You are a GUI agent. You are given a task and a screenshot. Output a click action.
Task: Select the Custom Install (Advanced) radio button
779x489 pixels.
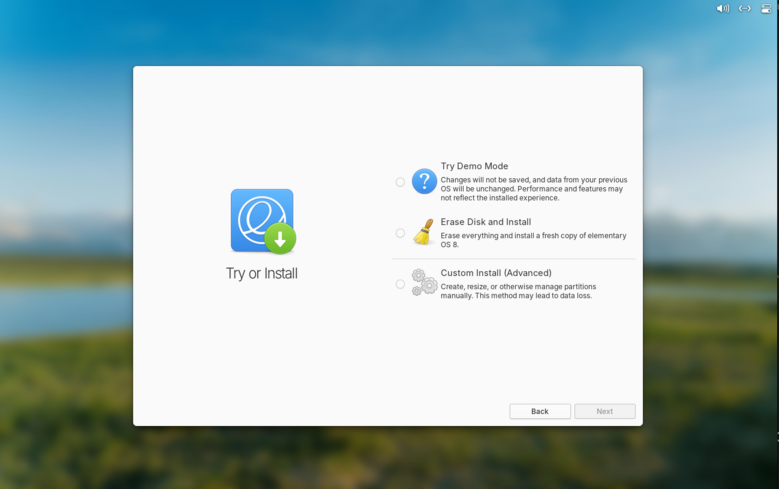coord(400,284)
